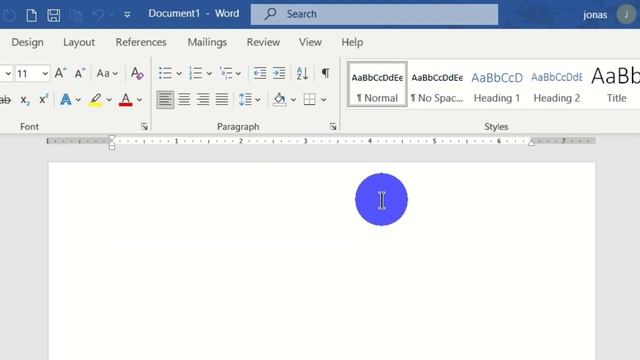Start a numbered list
640x360 pixels.
[196, 73]
